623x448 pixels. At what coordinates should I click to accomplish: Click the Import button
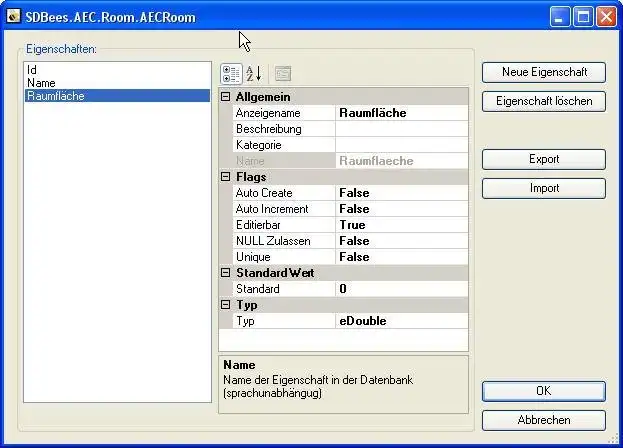pos(544,188)
